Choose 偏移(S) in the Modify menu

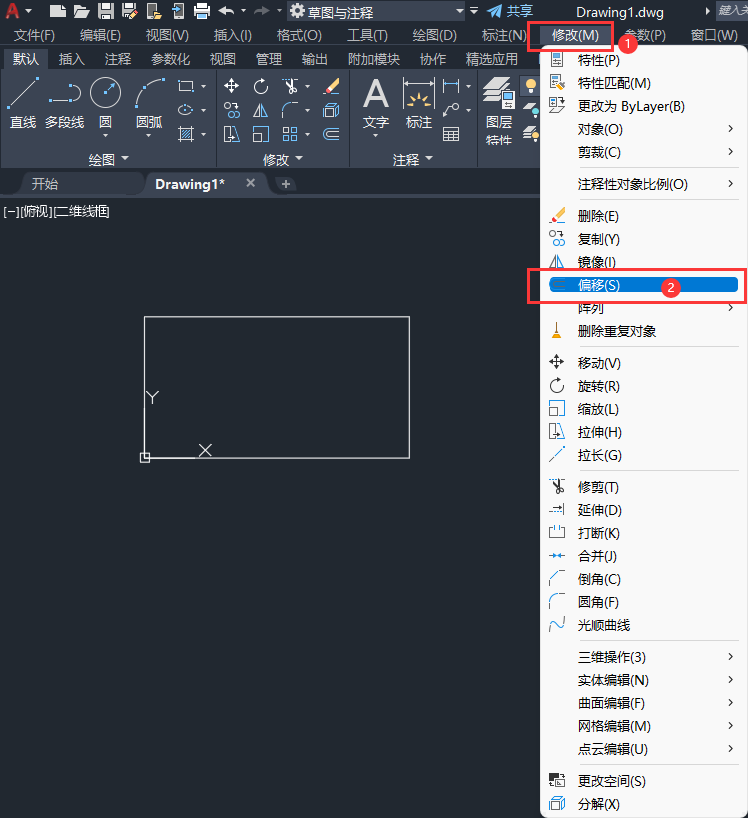[643, 285]
